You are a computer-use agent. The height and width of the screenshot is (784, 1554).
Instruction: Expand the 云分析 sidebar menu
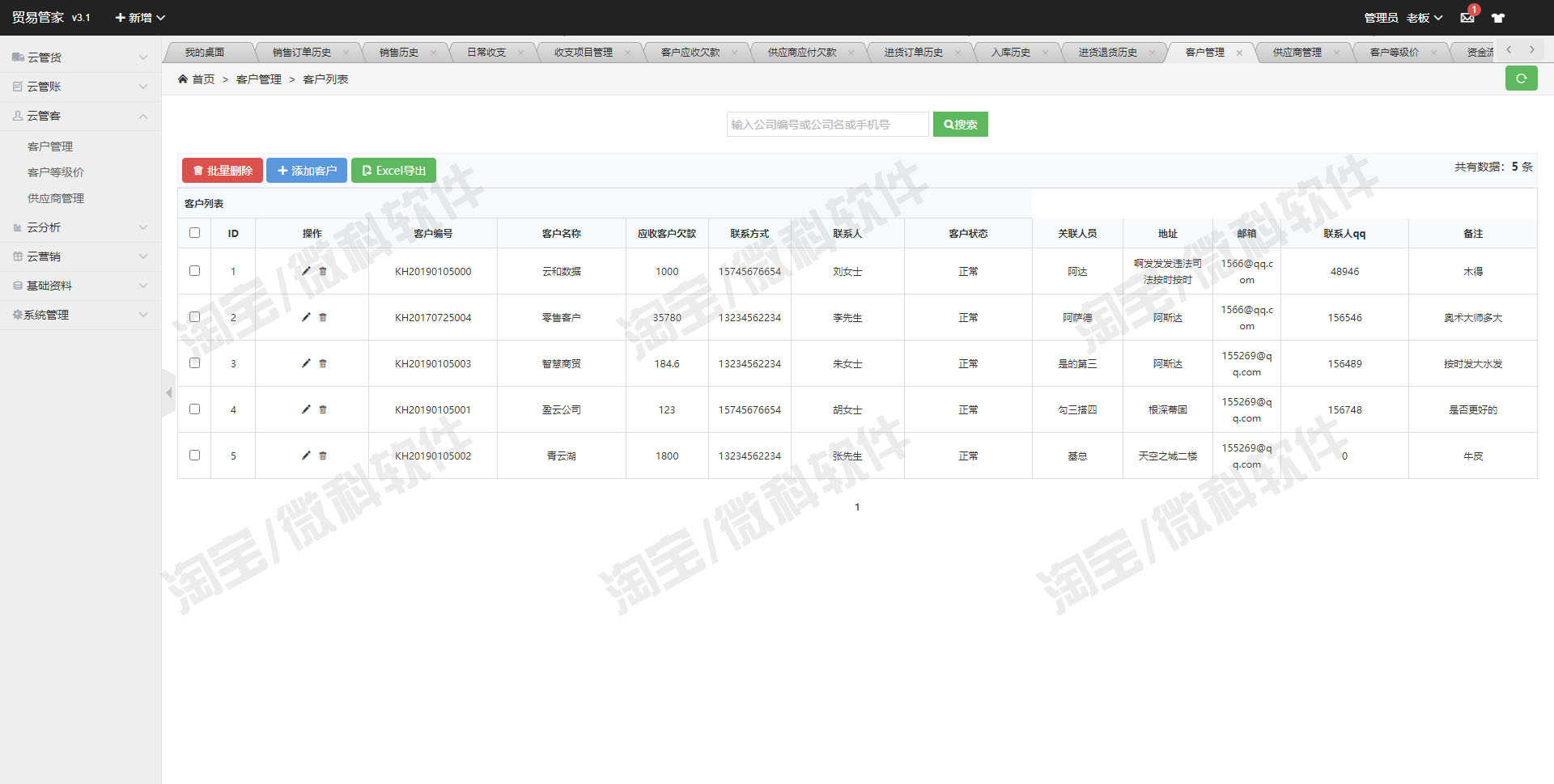coord(80,227)
